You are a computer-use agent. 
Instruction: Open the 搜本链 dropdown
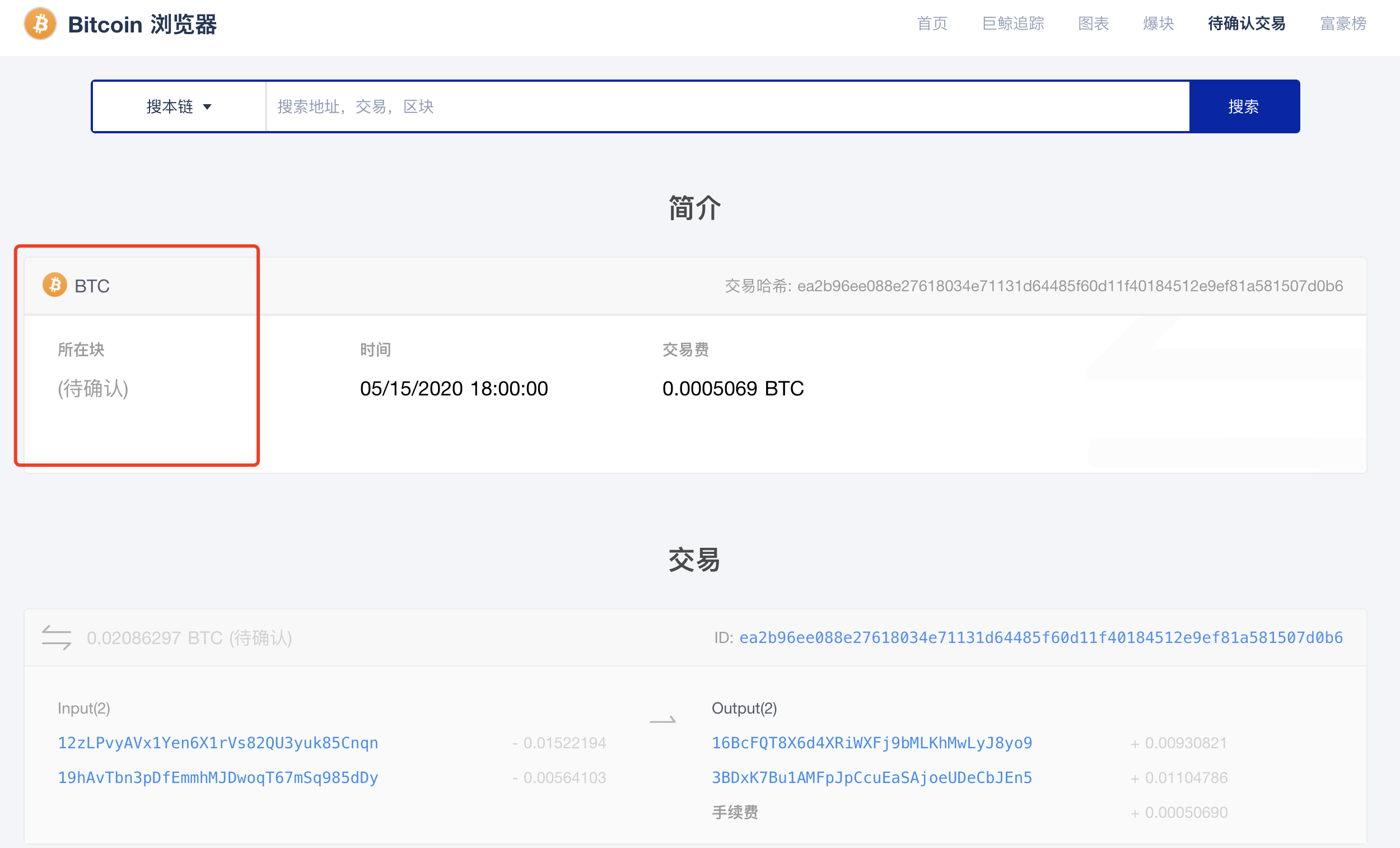[x=179, y=106]
